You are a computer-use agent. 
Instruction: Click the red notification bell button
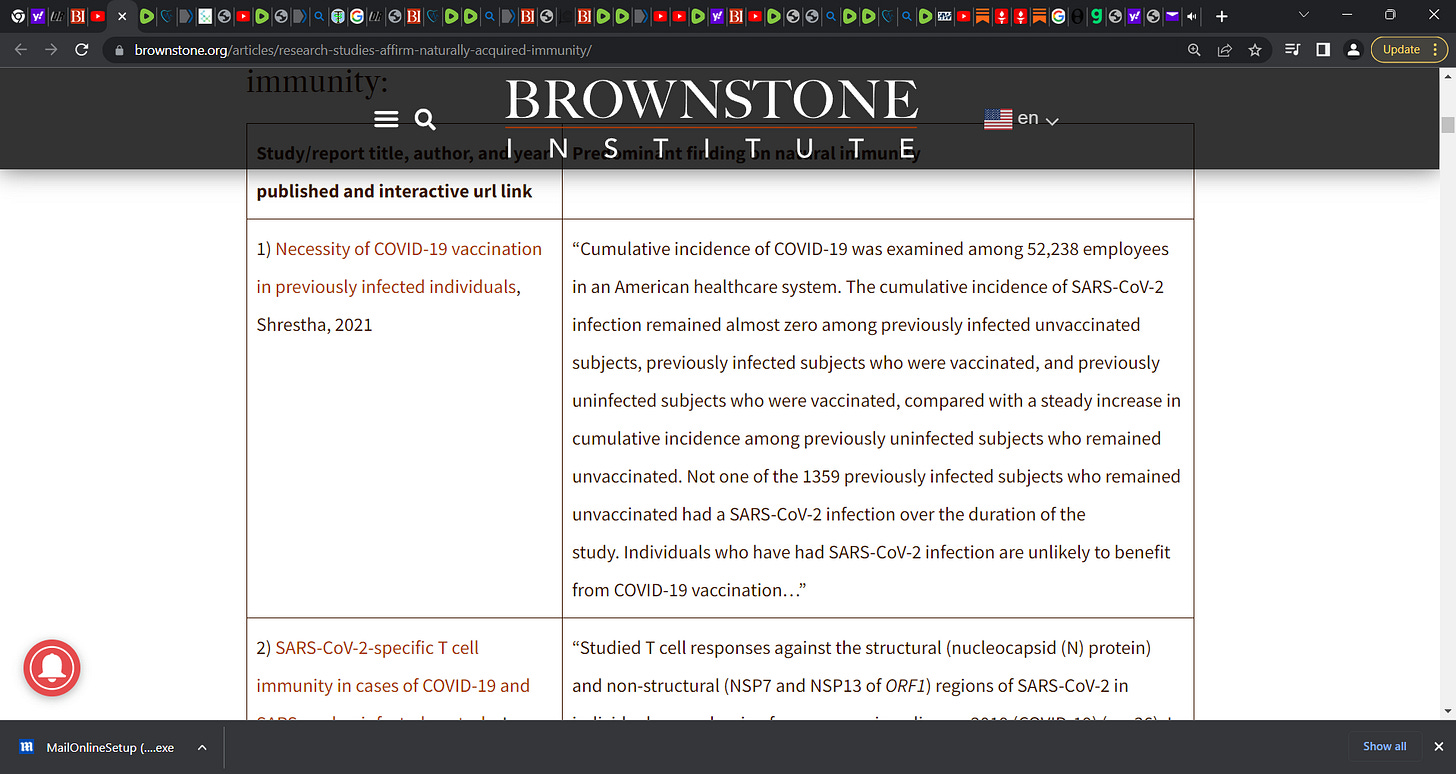click(52, 667)
